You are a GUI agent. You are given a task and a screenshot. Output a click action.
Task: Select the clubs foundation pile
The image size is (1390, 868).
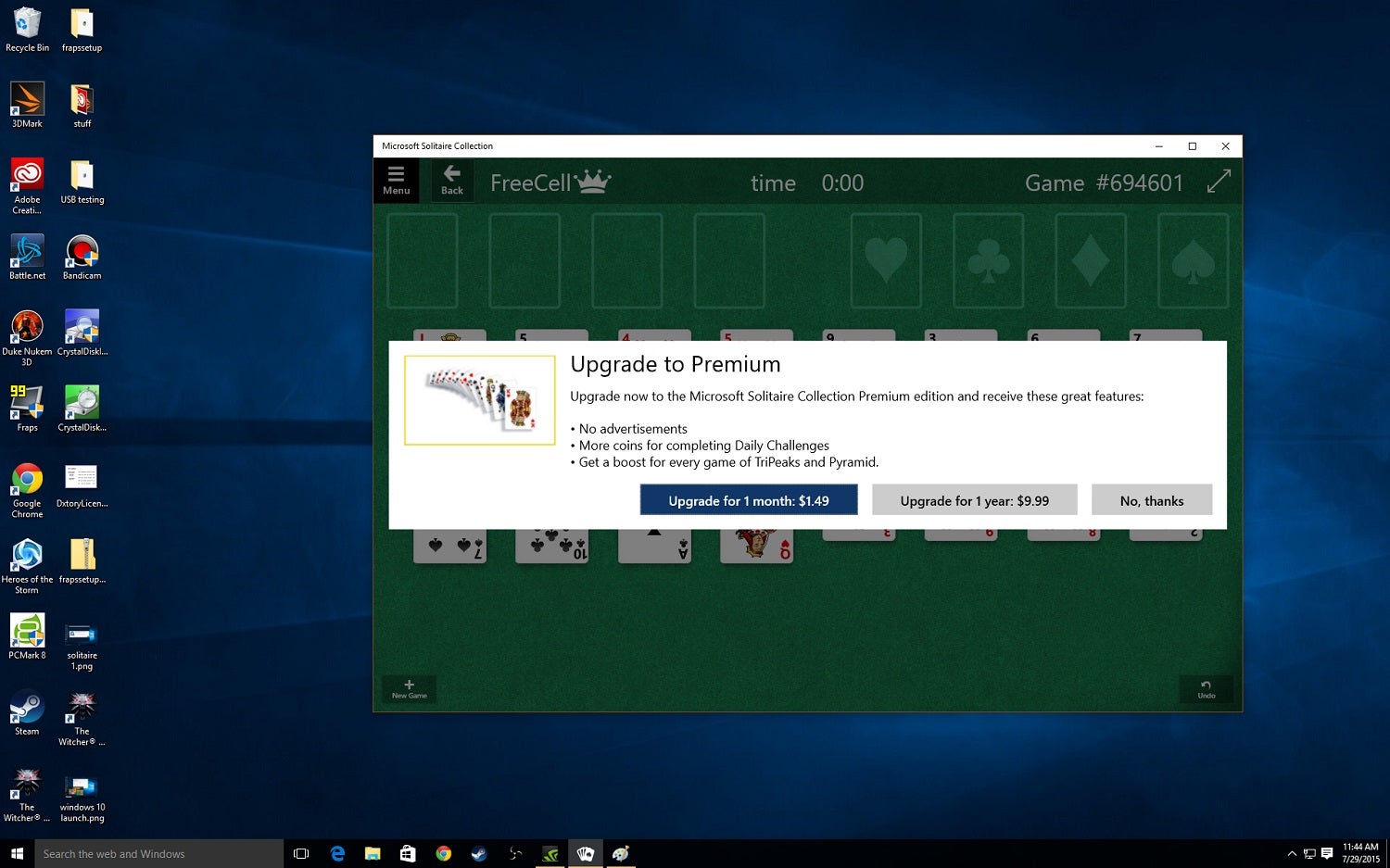click(989, 261)
